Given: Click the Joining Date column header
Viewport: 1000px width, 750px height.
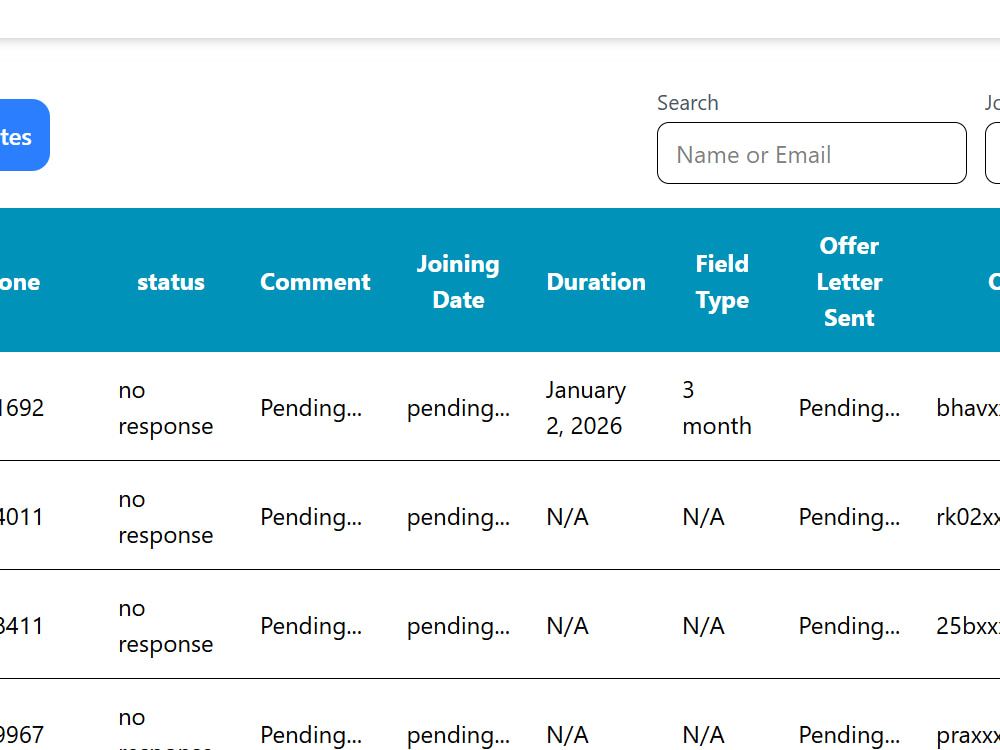Looking at the screenshot, I should (458, 282).
